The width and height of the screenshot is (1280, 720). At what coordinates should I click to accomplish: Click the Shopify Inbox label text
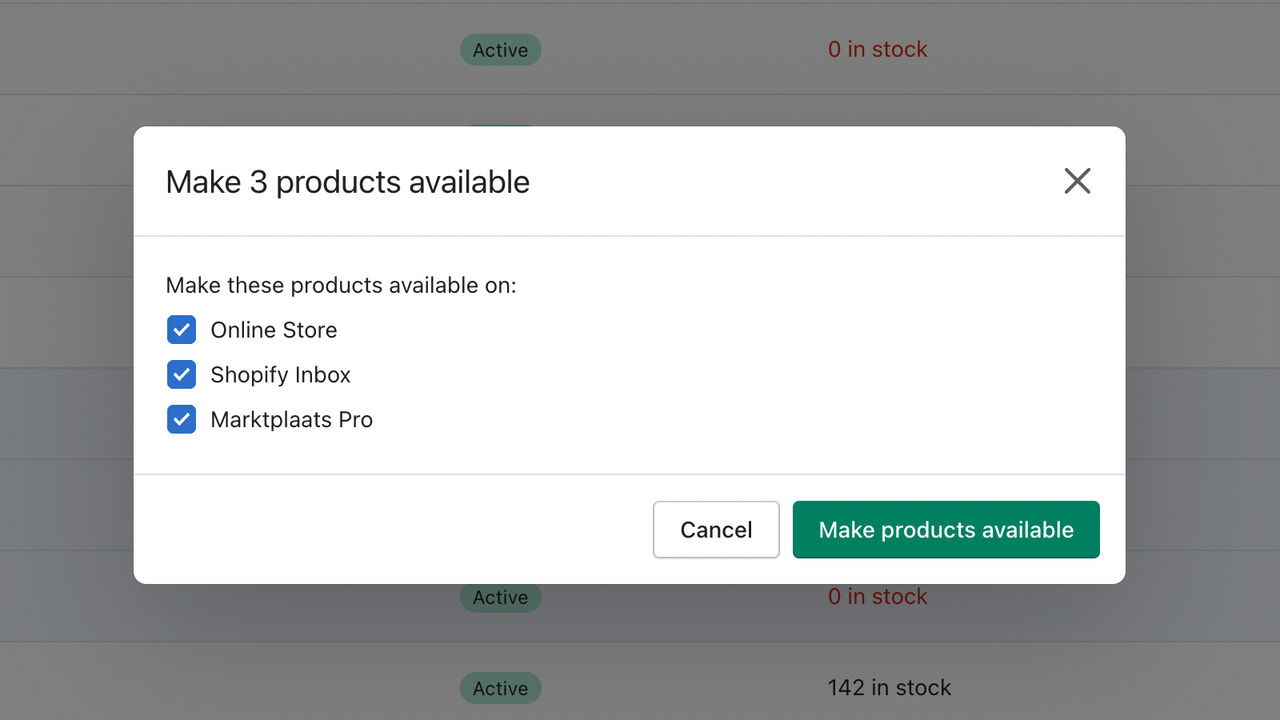coord(280,374)
